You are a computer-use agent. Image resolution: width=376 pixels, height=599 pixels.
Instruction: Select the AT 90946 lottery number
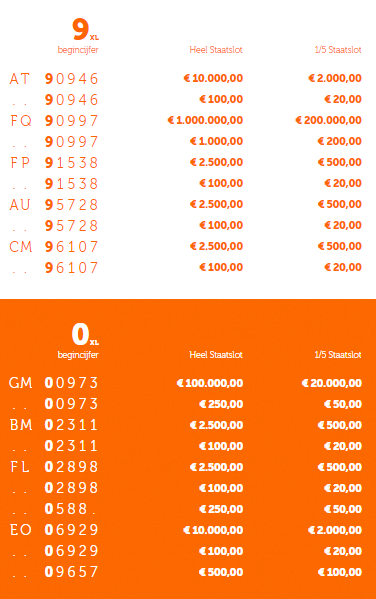click(54, 78)
